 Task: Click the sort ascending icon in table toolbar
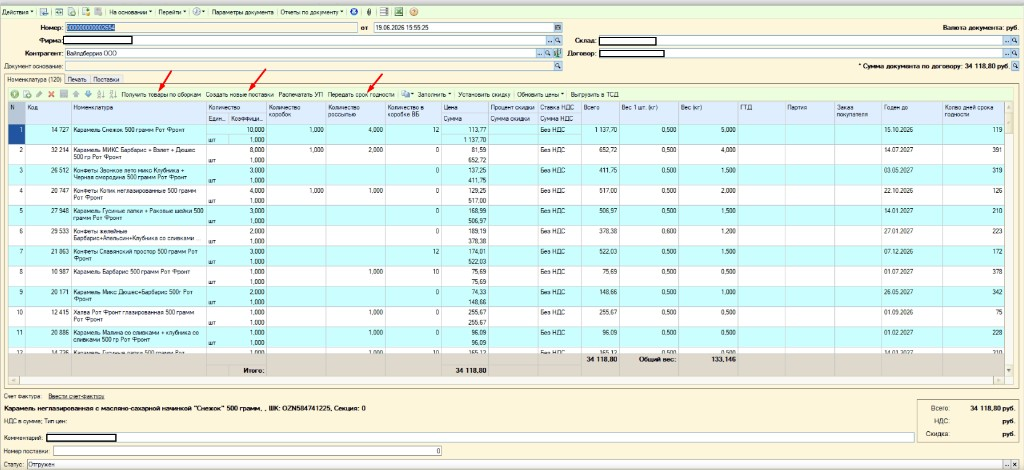point(101,95)
